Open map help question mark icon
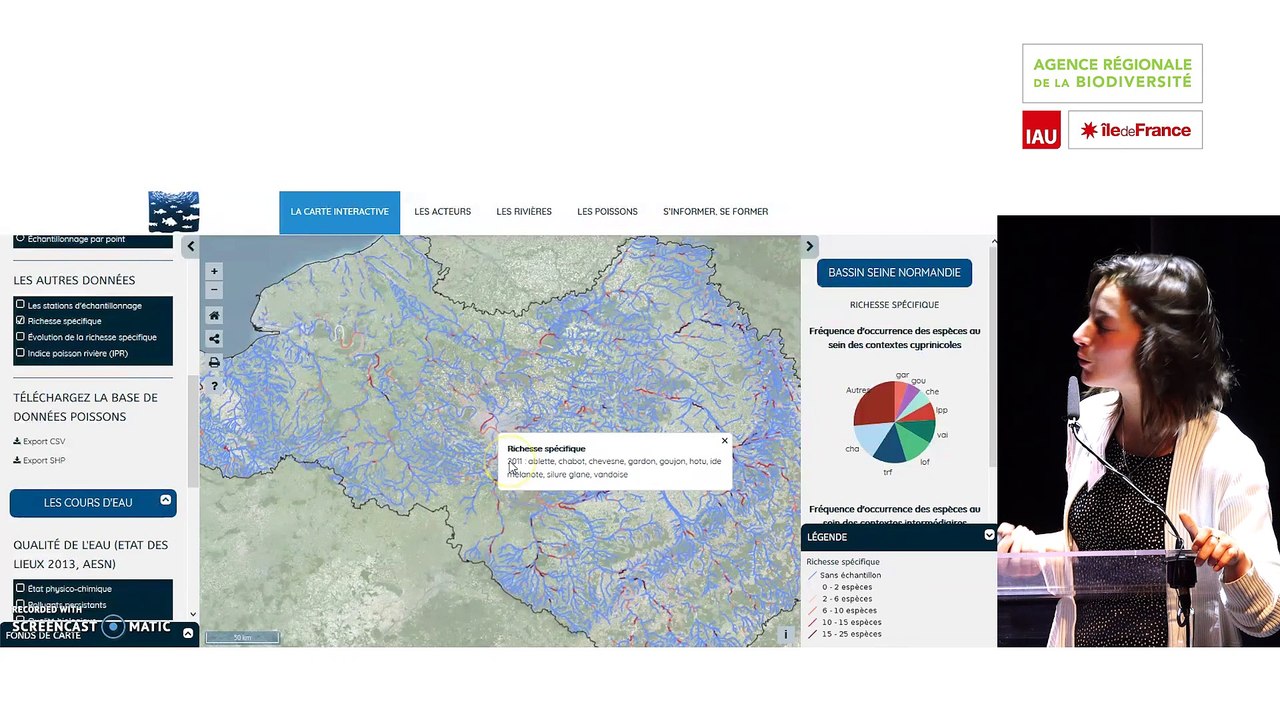The image size is (1280, 720). 214,386
